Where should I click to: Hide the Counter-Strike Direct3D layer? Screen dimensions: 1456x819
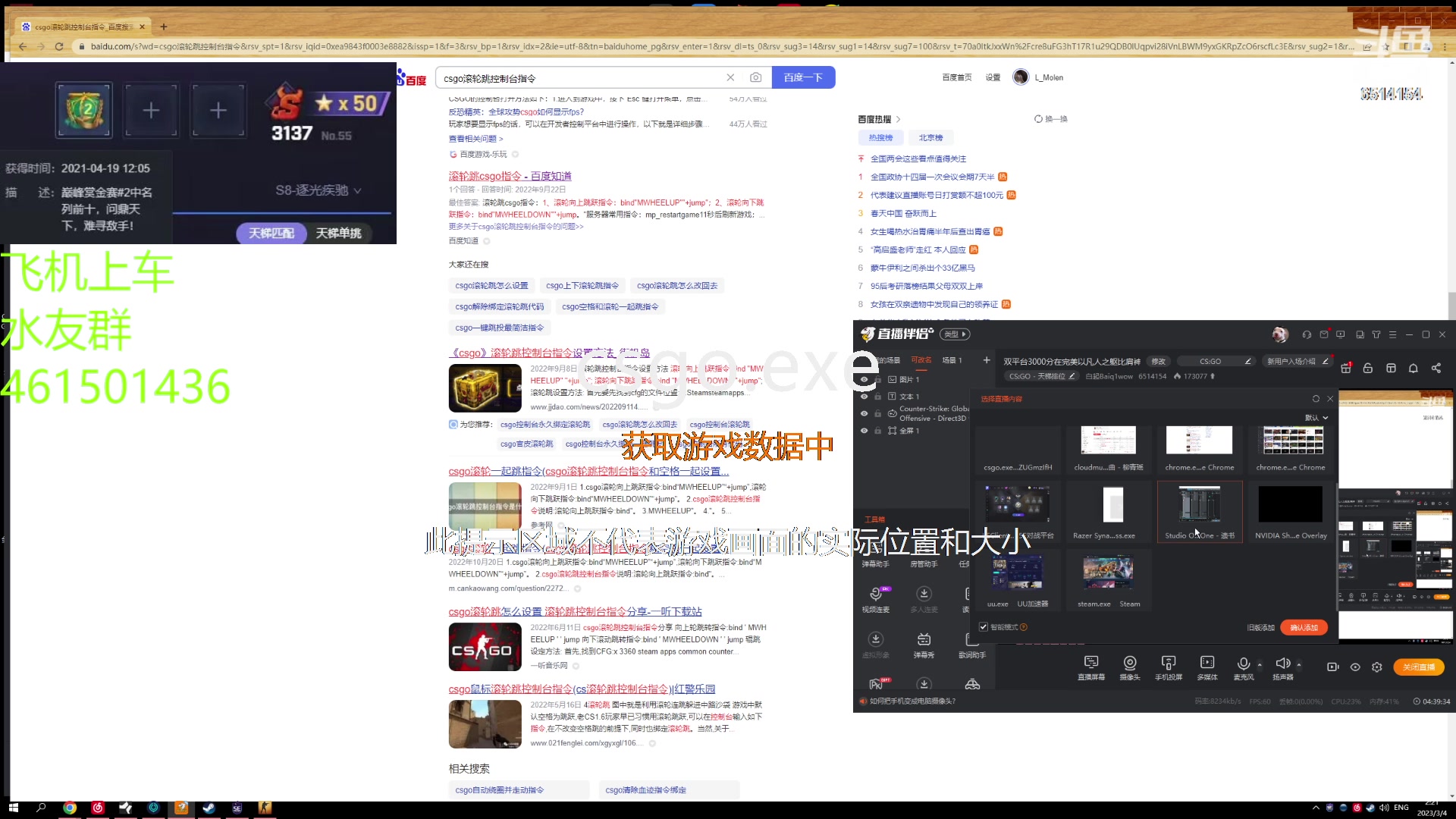(864, 413)
